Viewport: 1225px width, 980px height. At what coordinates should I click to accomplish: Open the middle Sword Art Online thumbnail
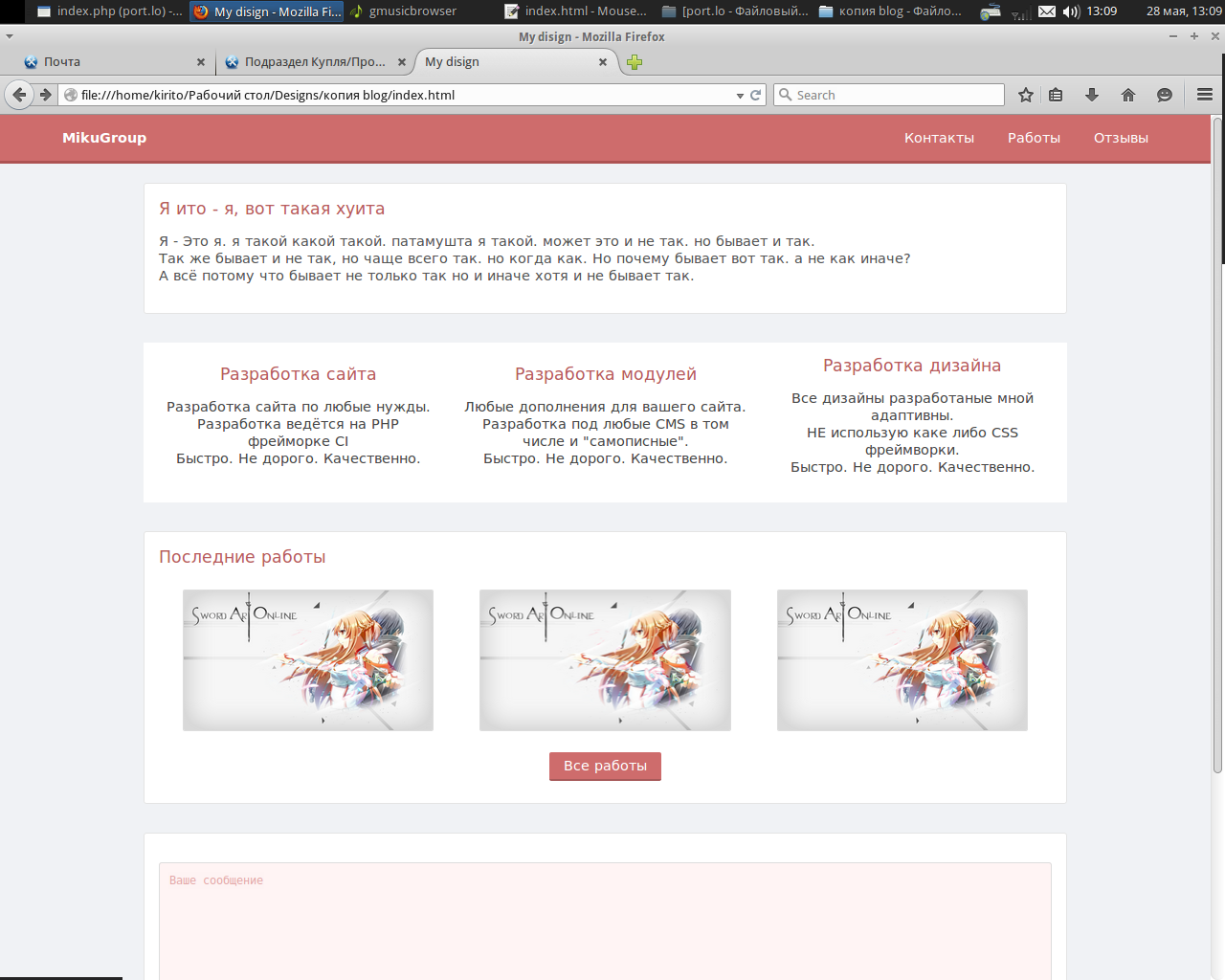click(x=605, y=660)
